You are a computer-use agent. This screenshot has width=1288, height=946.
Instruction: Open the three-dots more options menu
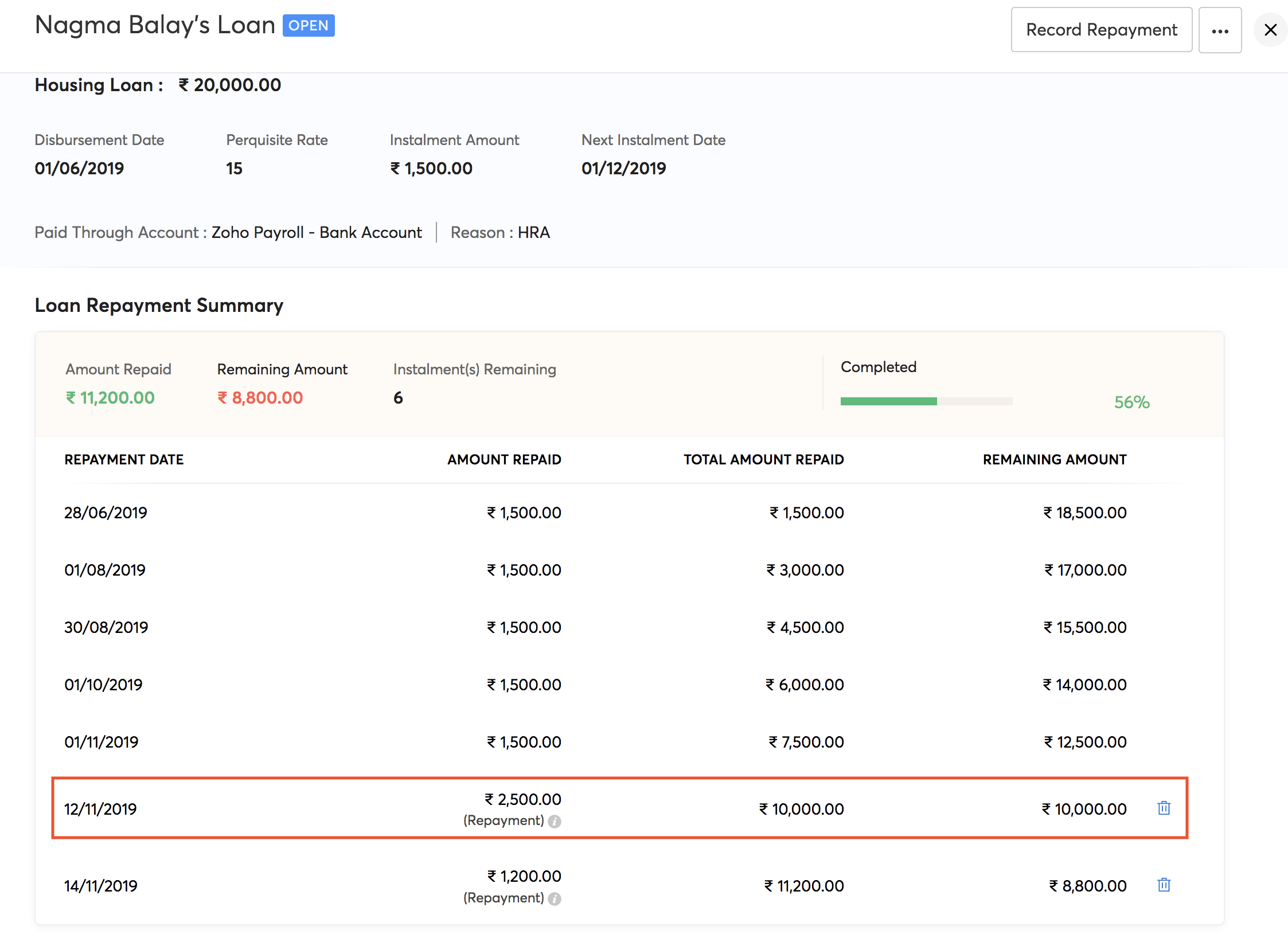[1220, 30]
